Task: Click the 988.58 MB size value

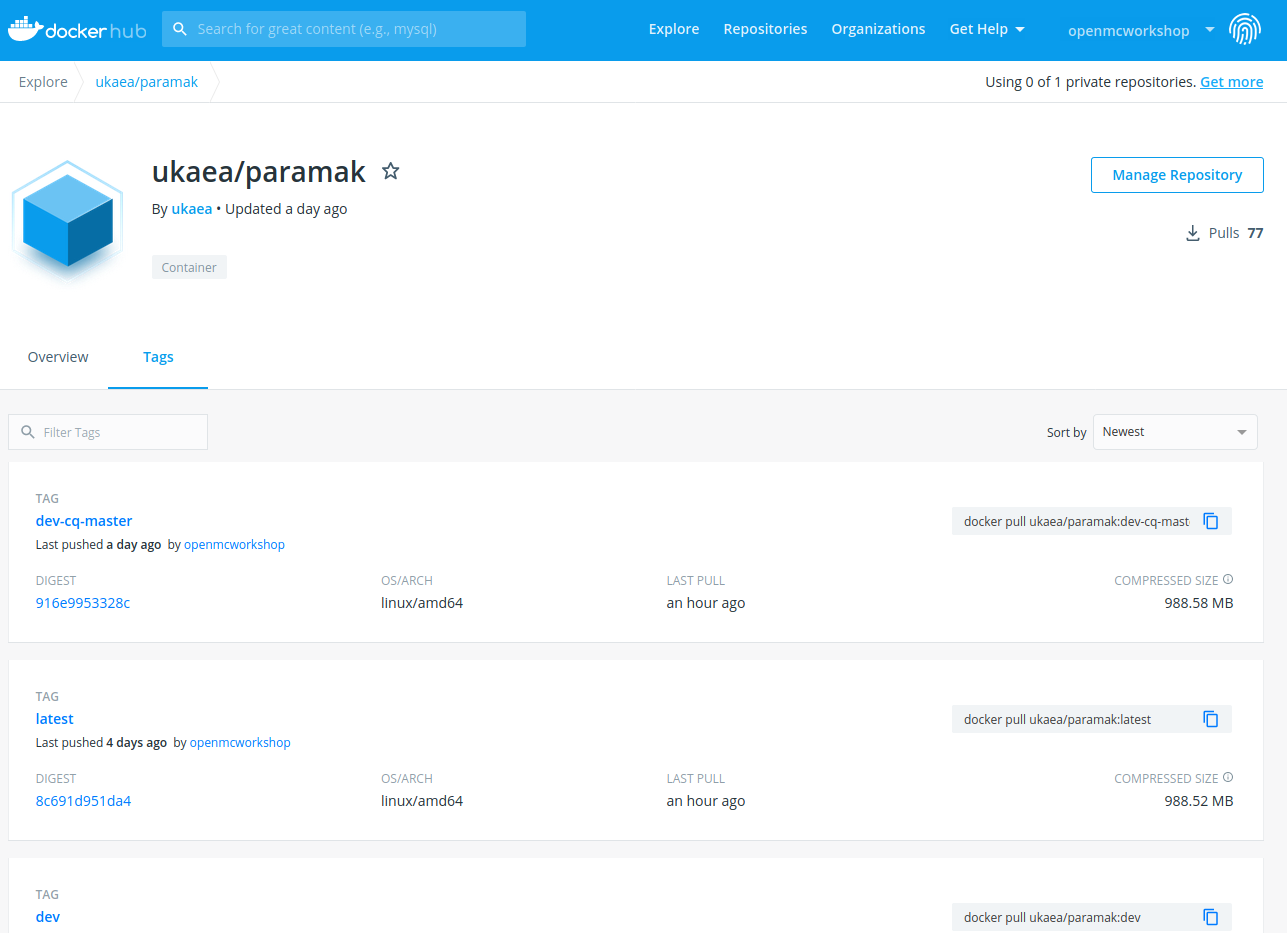Action: click(1199, 603)
